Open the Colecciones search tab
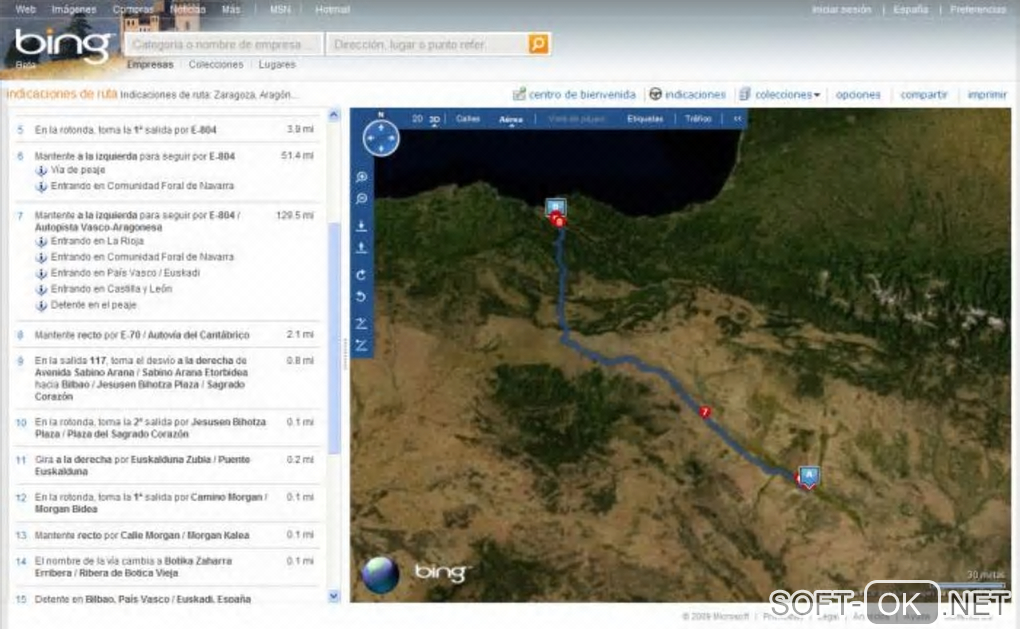 pos(216,64)
